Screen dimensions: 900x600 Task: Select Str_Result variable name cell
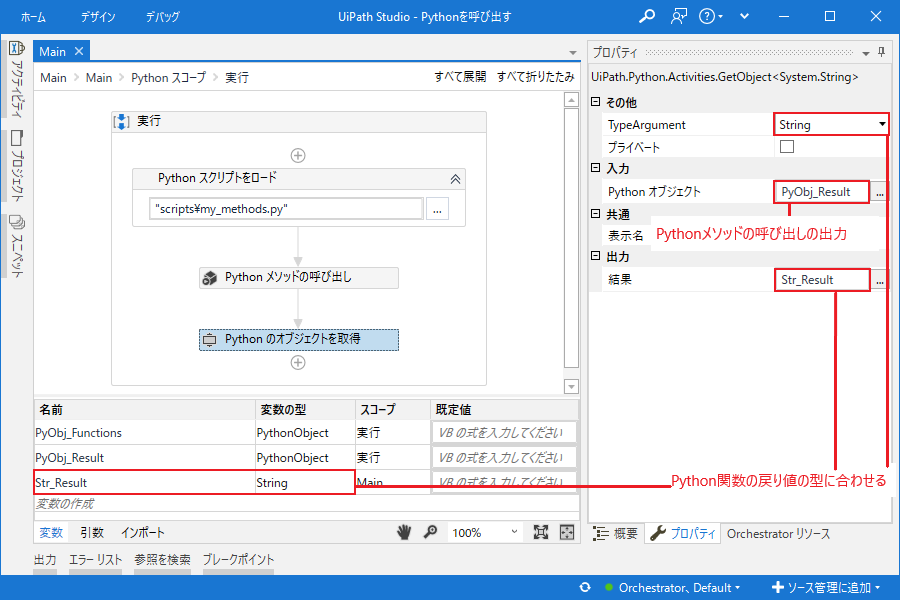pos(145,482)
